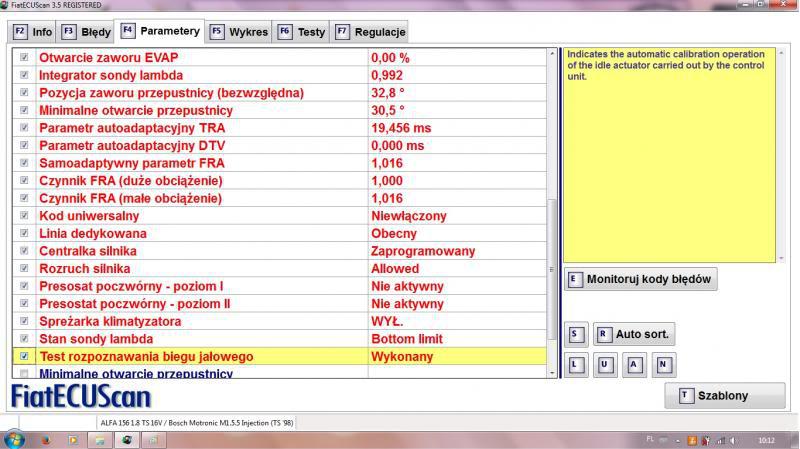Screen dimensions: 800x449
Task: Select the Sprężarka klimatyzatora parameter row
Action: click(200, 321)
